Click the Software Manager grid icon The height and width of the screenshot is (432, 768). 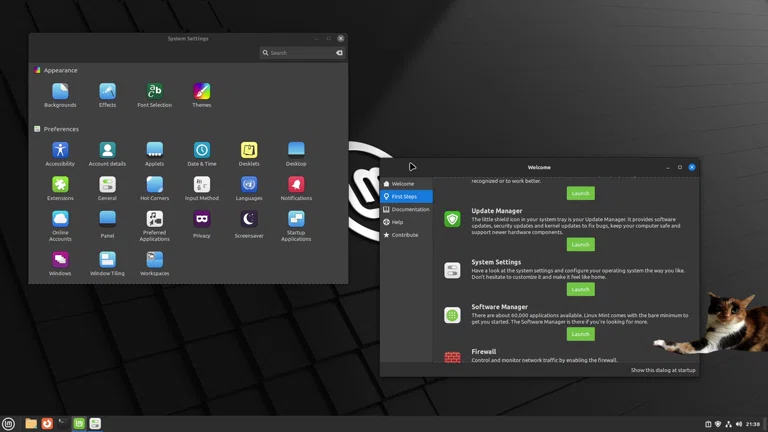452,315
